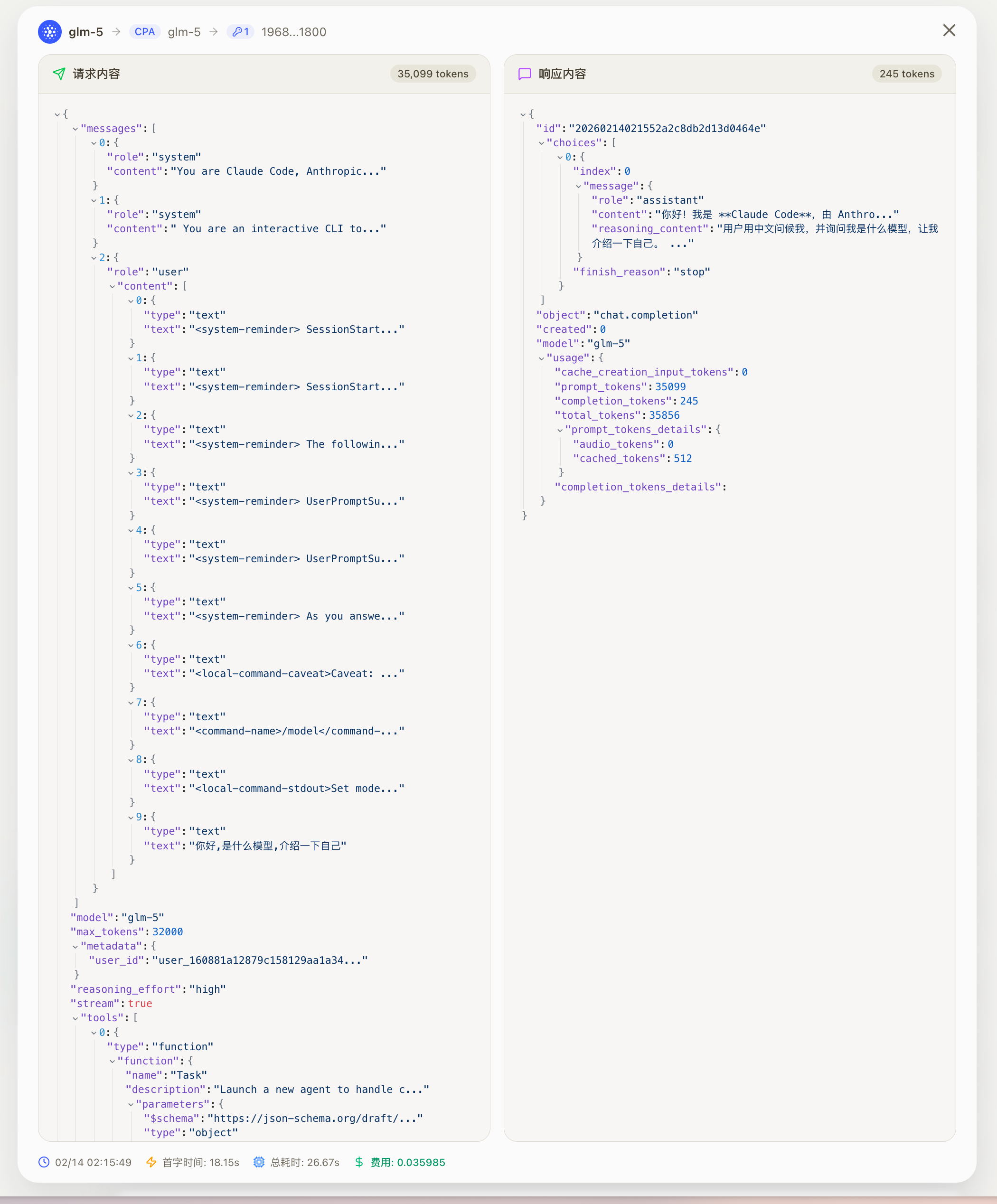Screen dimensions: 997x1204
Task: Collapse message 2 with role user
Action: [94, 257]
